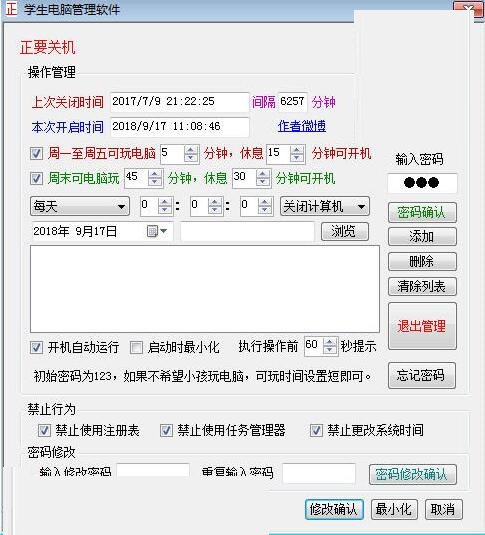The width and height of the screenshot is (485, 535).
Task: Click the weekend rest minutes stepper arrows
Action: click(262, 178)
